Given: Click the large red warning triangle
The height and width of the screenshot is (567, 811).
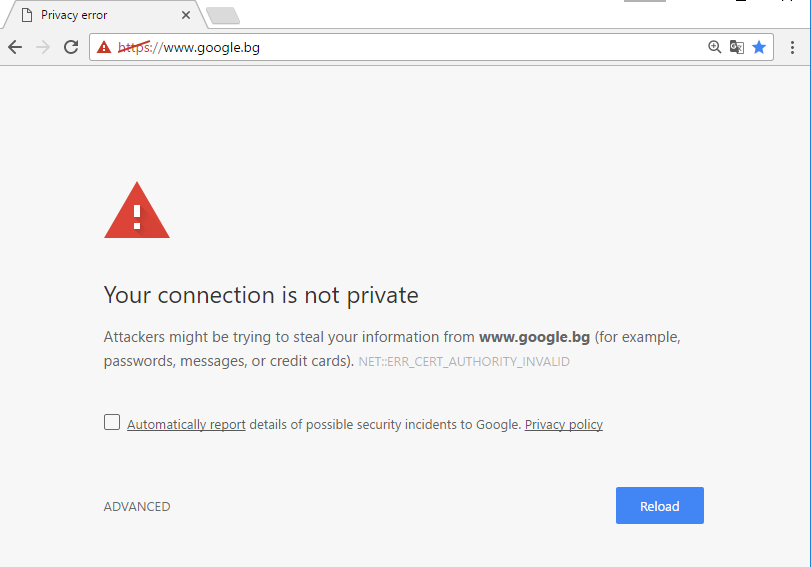Looking at the screenshot, I should (x=137, y=210).
